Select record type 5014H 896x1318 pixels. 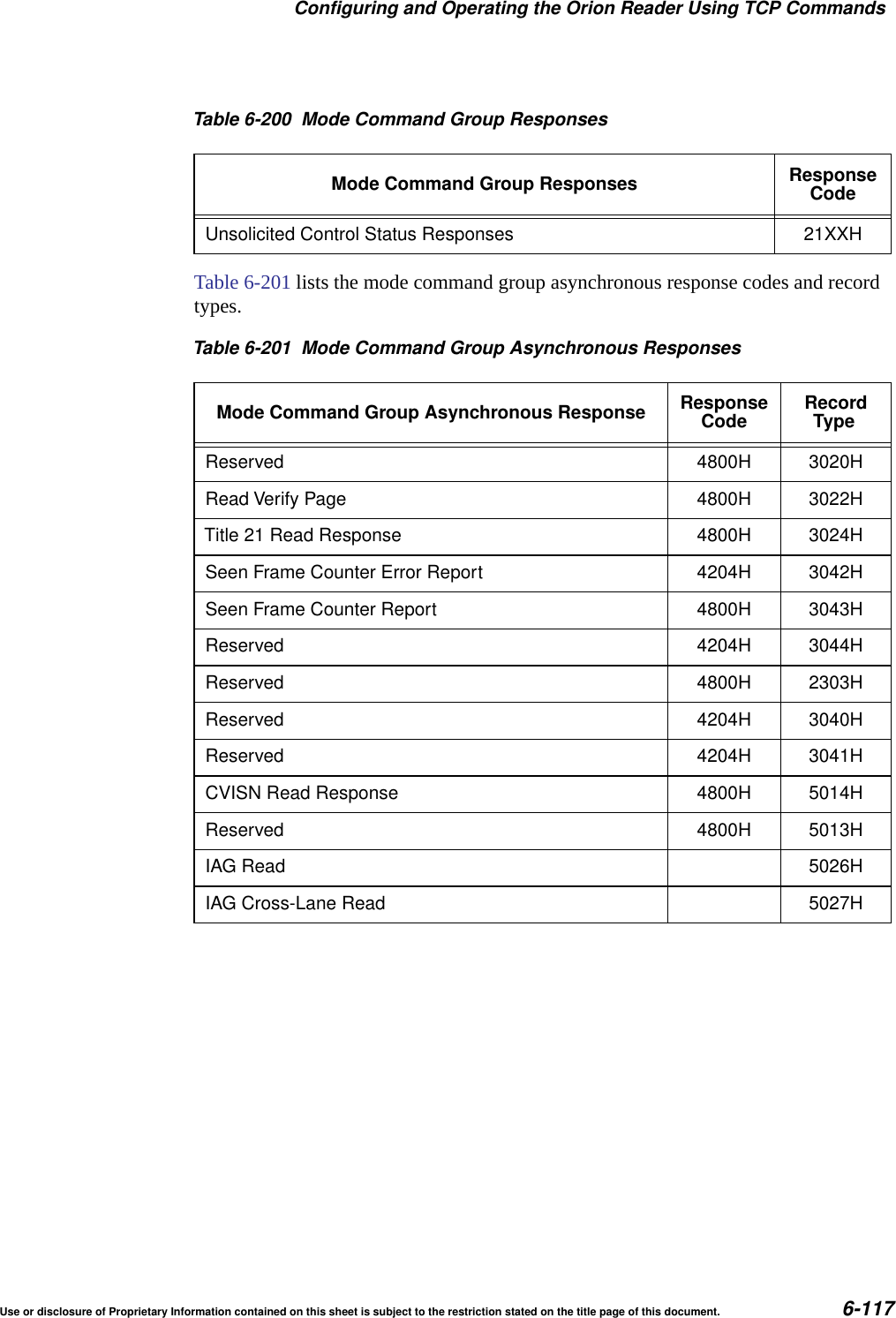(836, 794)
